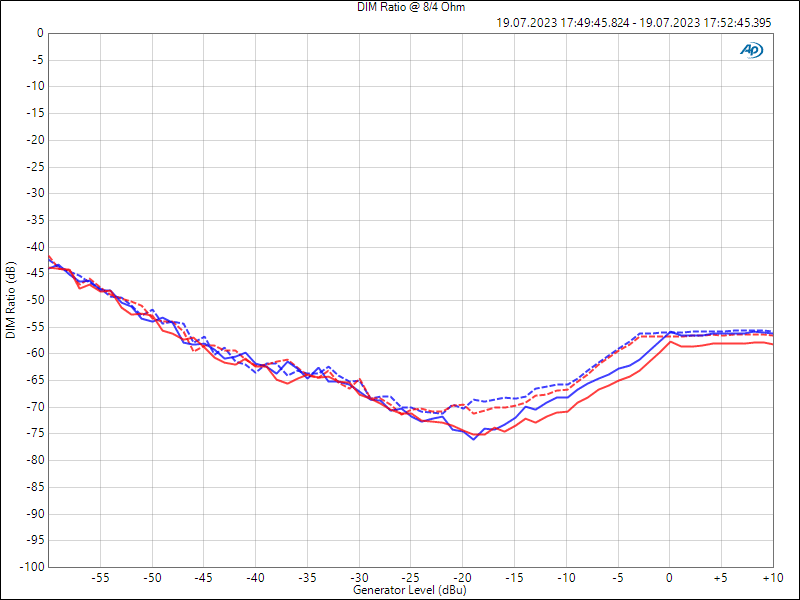Select the -45 tick on the DIM Ratio axis

pos(35,273)
